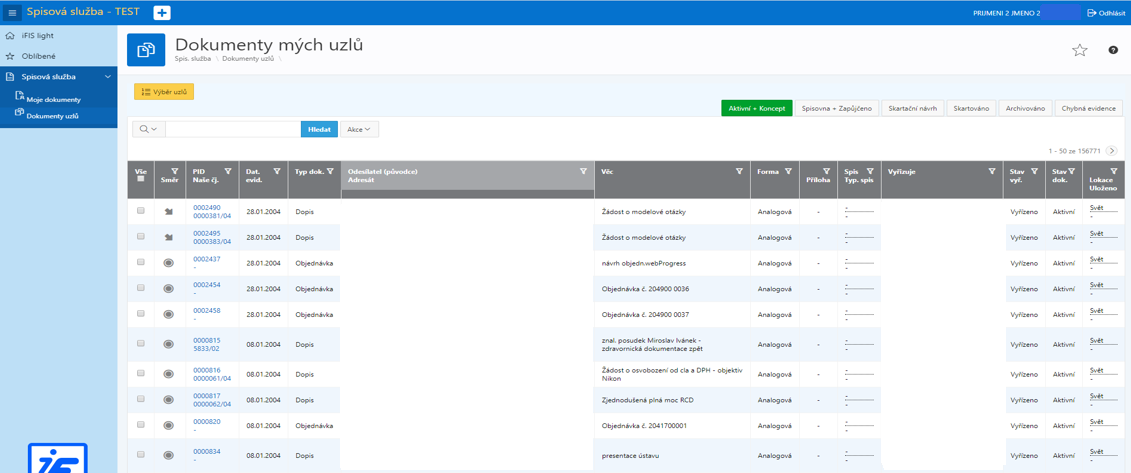Check the Vše select-all checkbox
Image resolution: width=1131 pixels, height=473 pixels.
pyautogui.click(x=141, y=180)
